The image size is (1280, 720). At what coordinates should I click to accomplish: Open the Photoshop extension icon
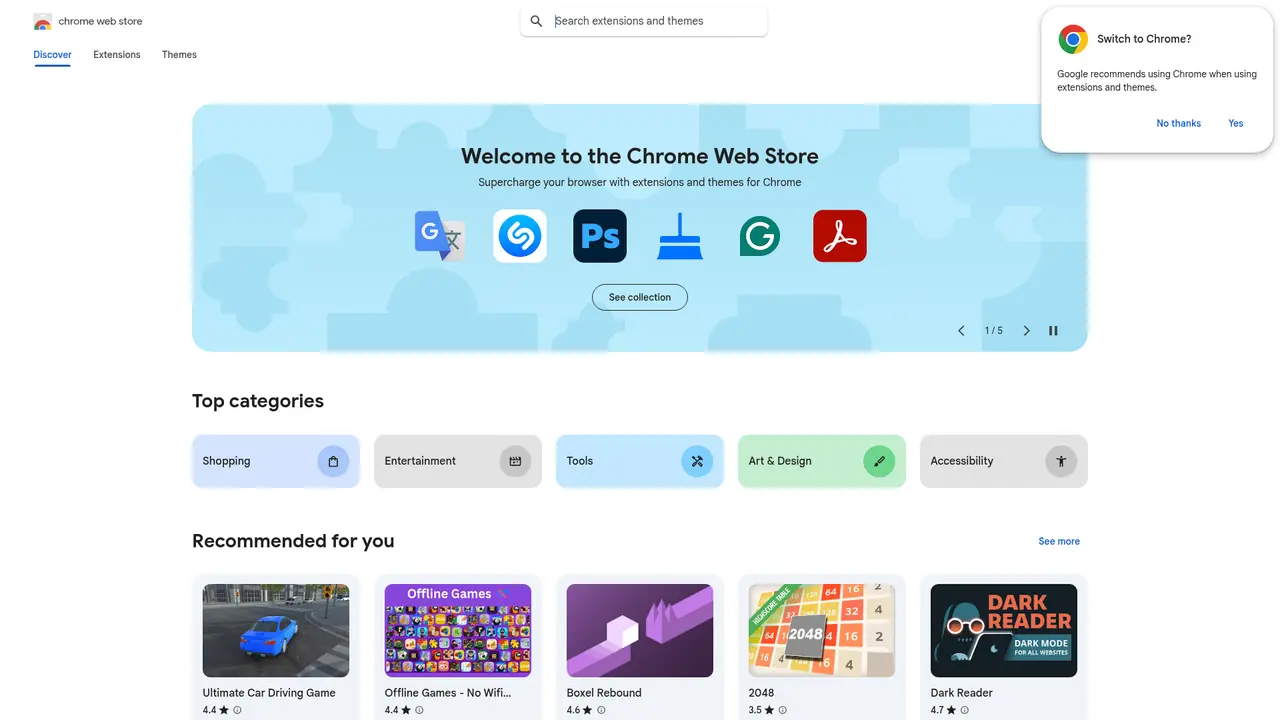(600, 236)
